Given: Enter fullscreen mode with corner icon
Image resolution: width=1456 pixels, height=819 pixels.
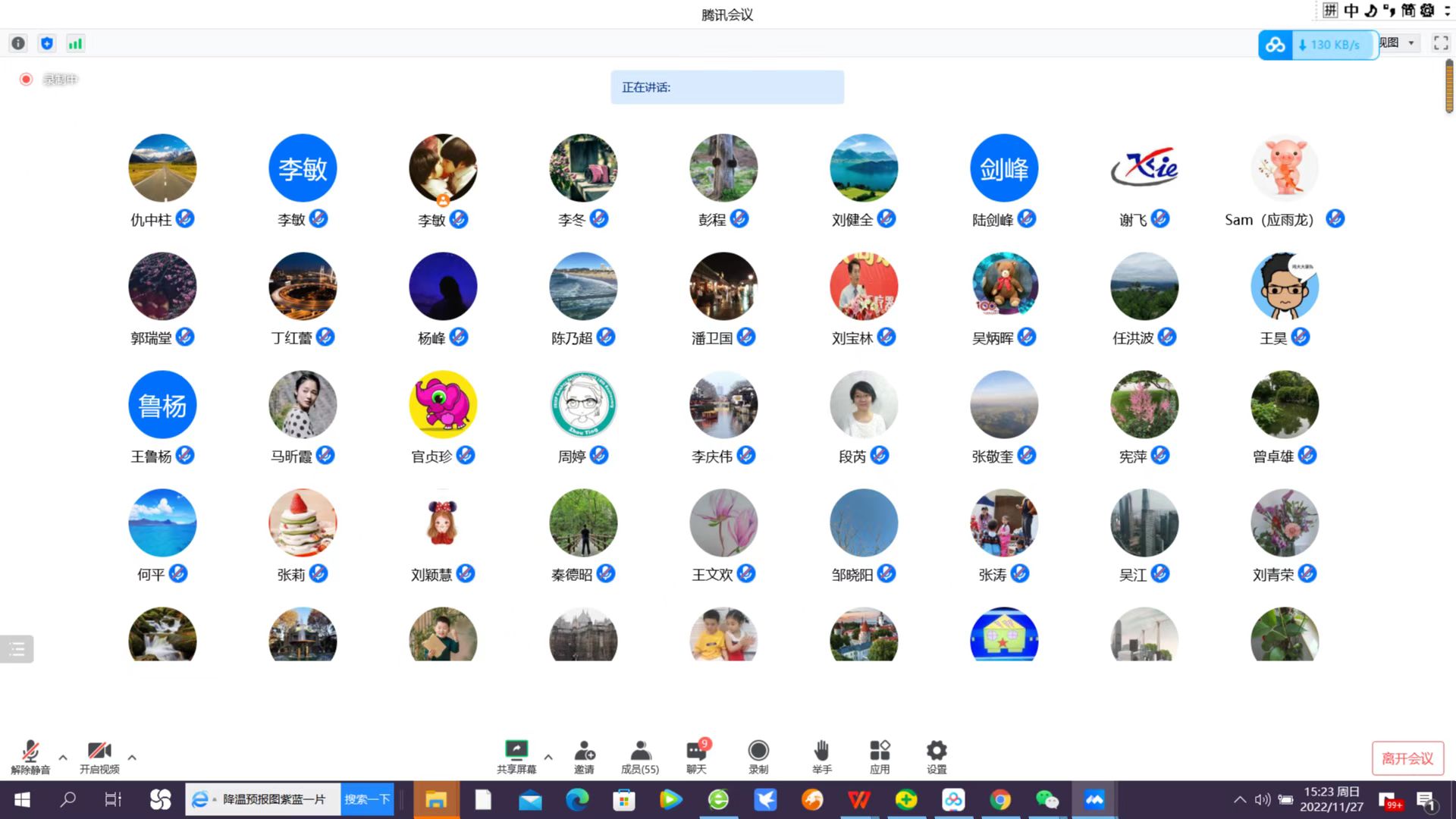Looking at the screenshot, I should [1441, 43].
